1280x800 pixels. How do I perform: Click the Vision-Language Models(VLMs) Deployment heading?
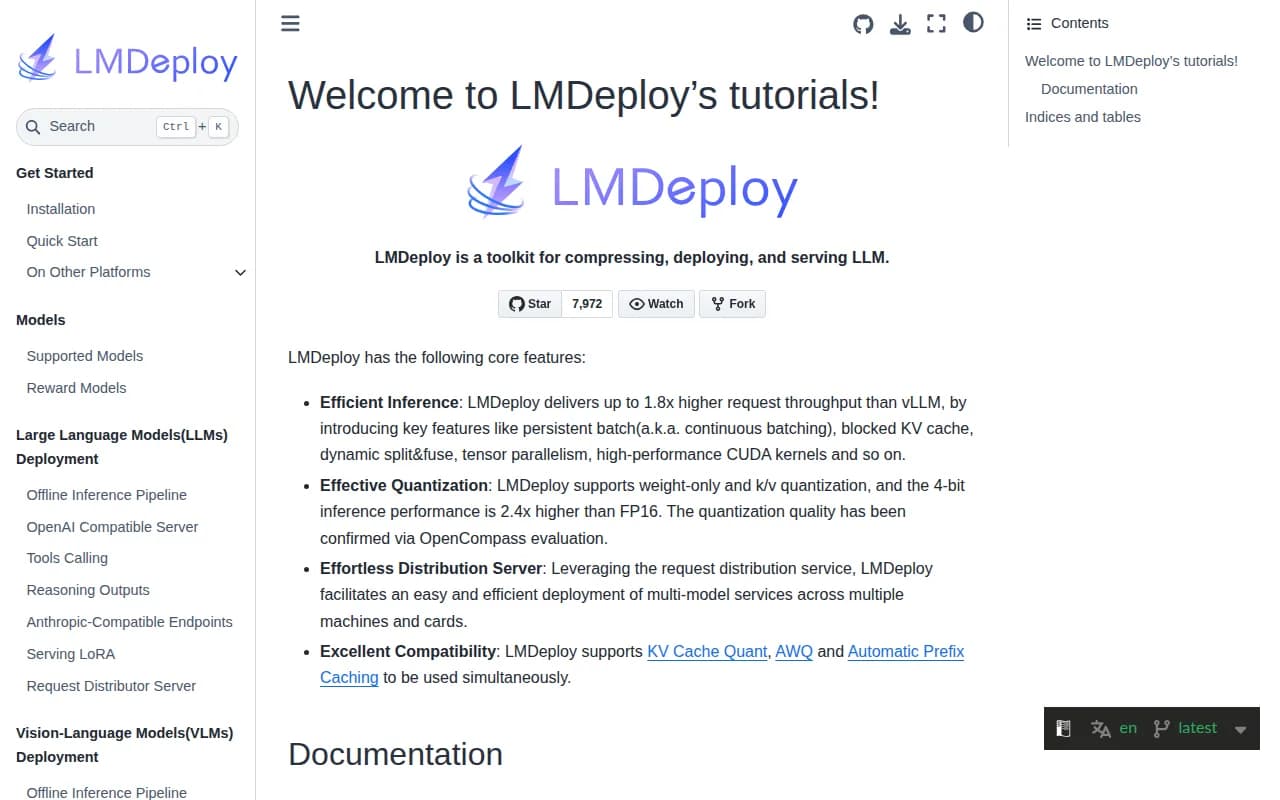125,745
